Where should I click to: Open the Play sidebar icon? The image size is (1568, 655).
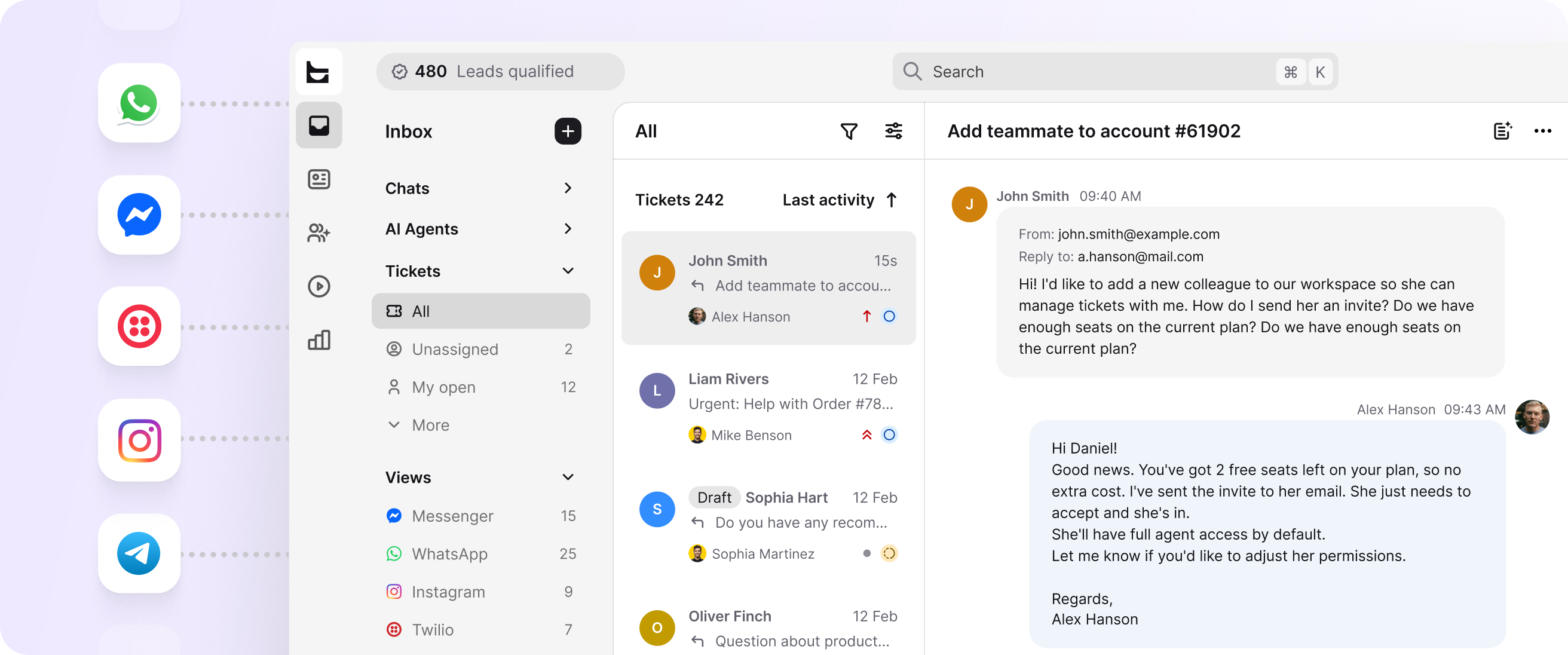point(318,286)
